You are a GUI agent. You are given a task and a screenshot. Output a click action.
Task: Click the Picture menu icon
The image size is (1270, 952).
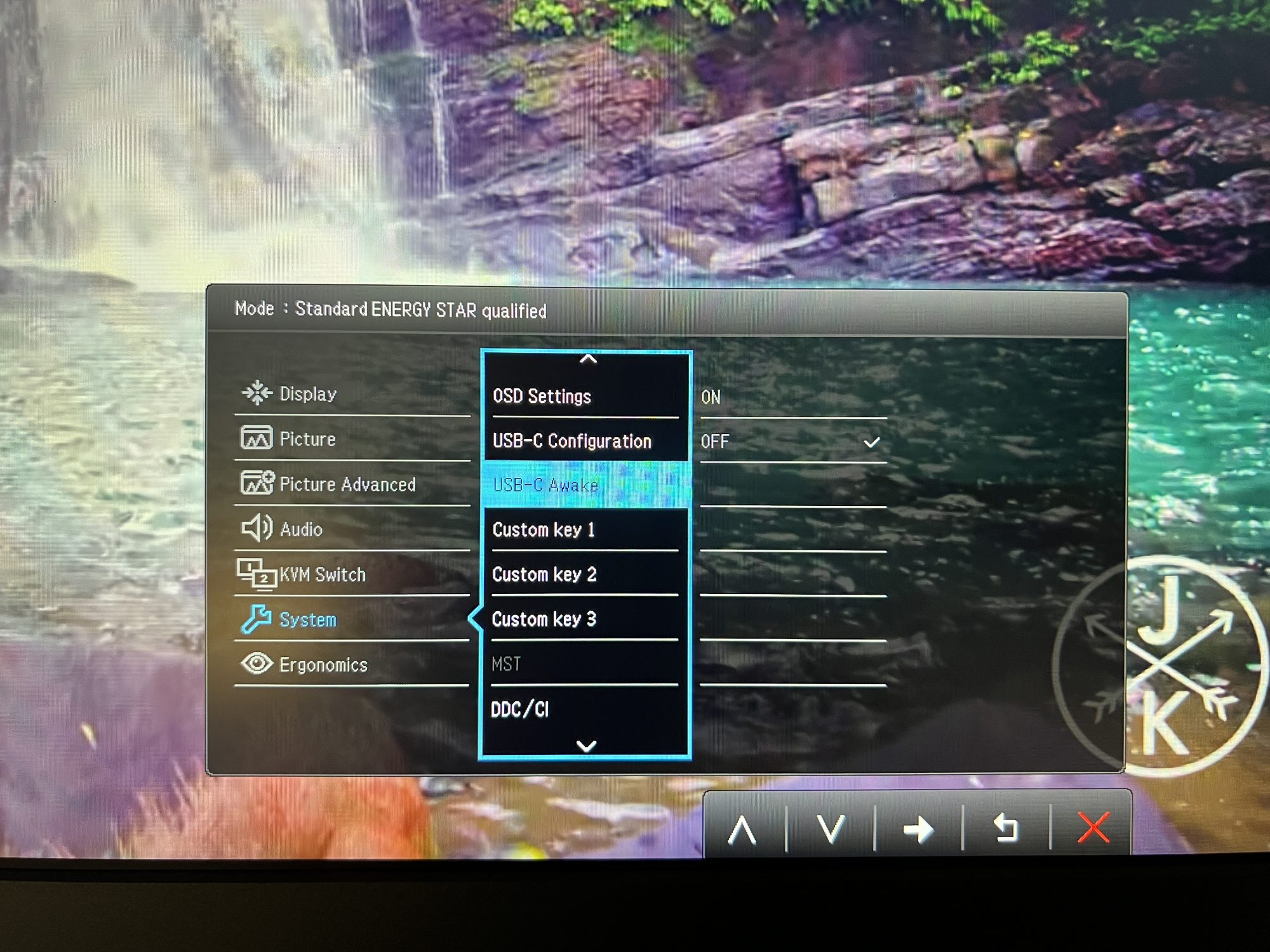(257, 438)
